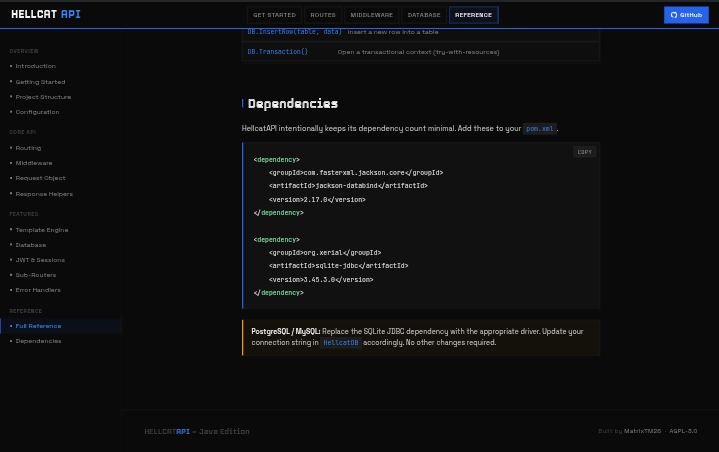Open Introduction in the sidebar
Screen dimensions: 719x452
[x=35, y=66]
